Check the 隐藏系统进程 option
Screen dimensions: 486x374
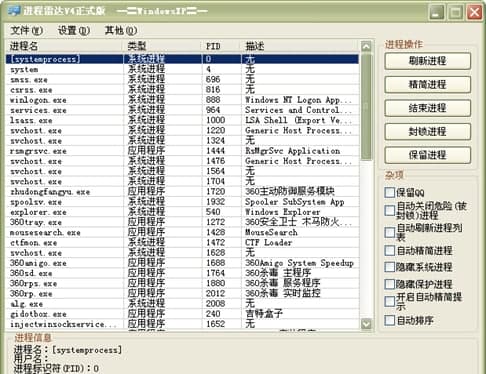[389, 267]
